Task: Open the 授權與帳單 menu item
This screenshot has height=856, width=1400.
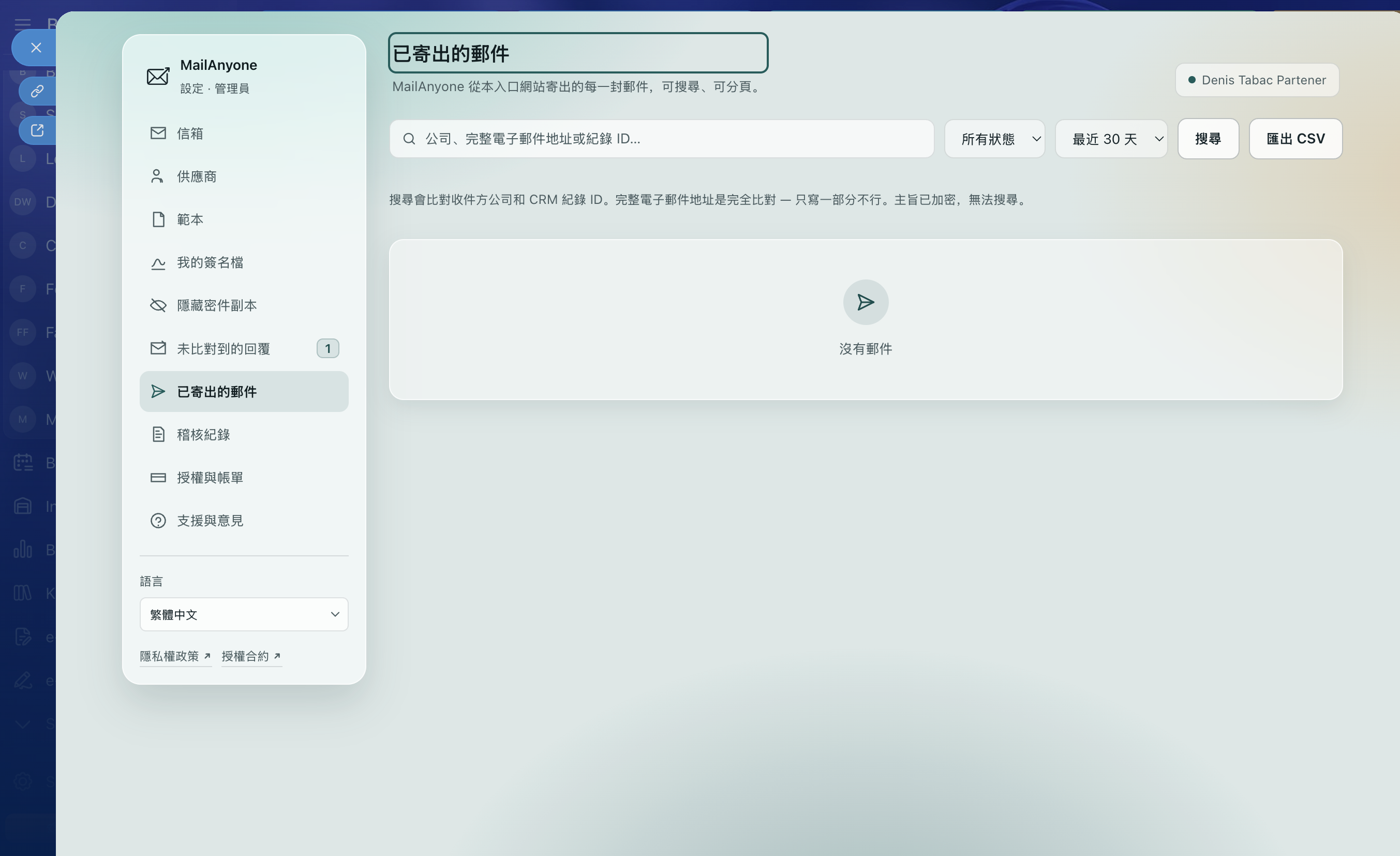Action: click(244, 478)
